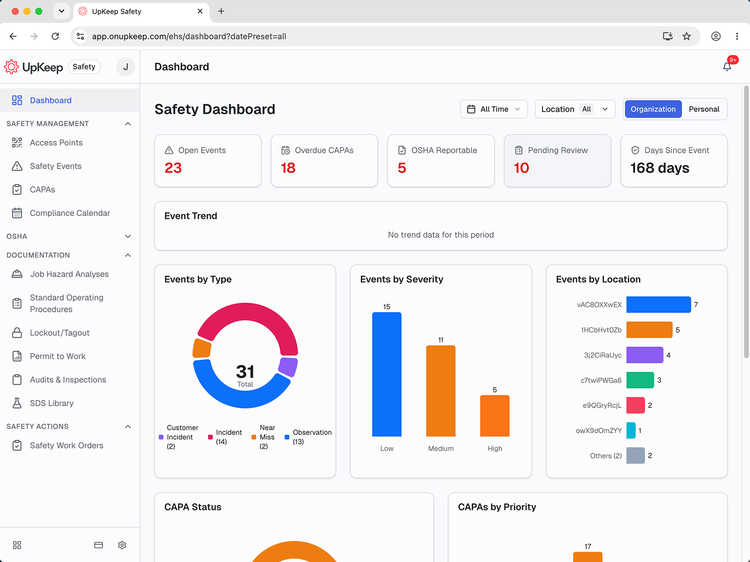Viewport: 750px width, 562px height.
Task: Close the UpKeep Safety browser tab
Action: [x=200, y=11]
